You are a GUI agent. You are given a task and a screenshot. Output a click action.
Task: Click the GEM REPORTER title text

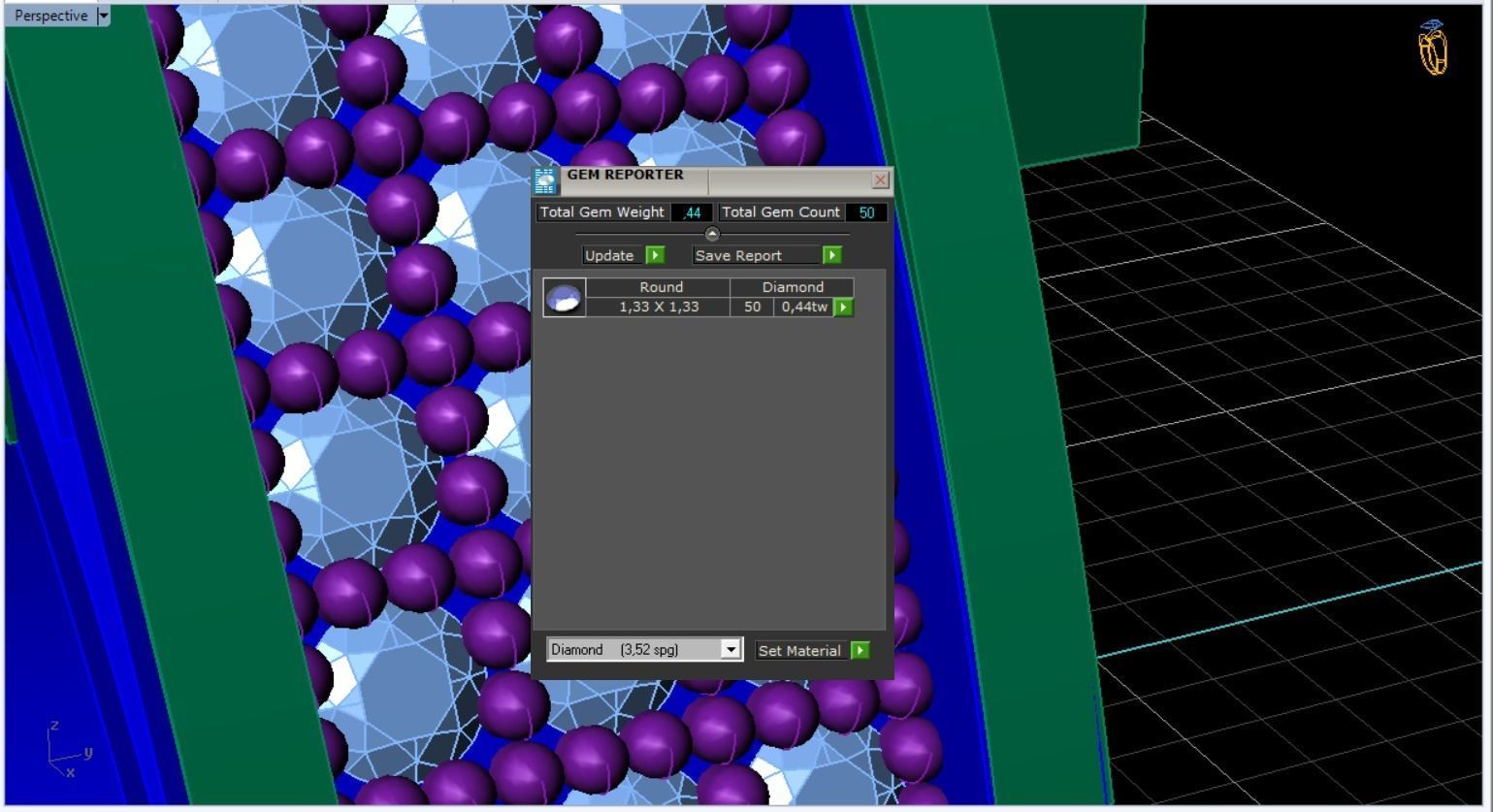tap(626, 175)
